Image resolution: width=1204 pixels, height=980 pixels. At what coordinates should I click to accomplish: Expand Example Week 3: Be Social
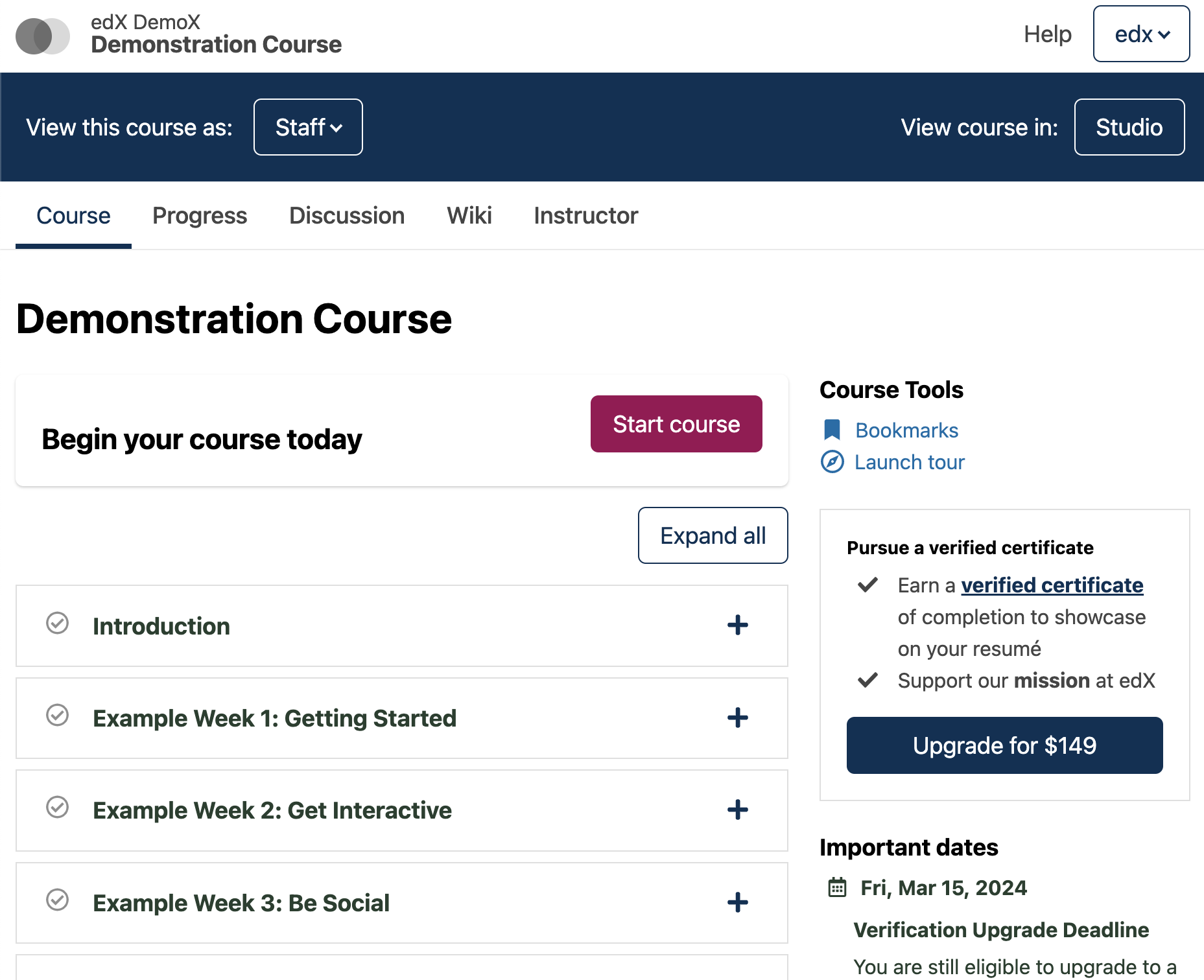[x=737, y=902]
